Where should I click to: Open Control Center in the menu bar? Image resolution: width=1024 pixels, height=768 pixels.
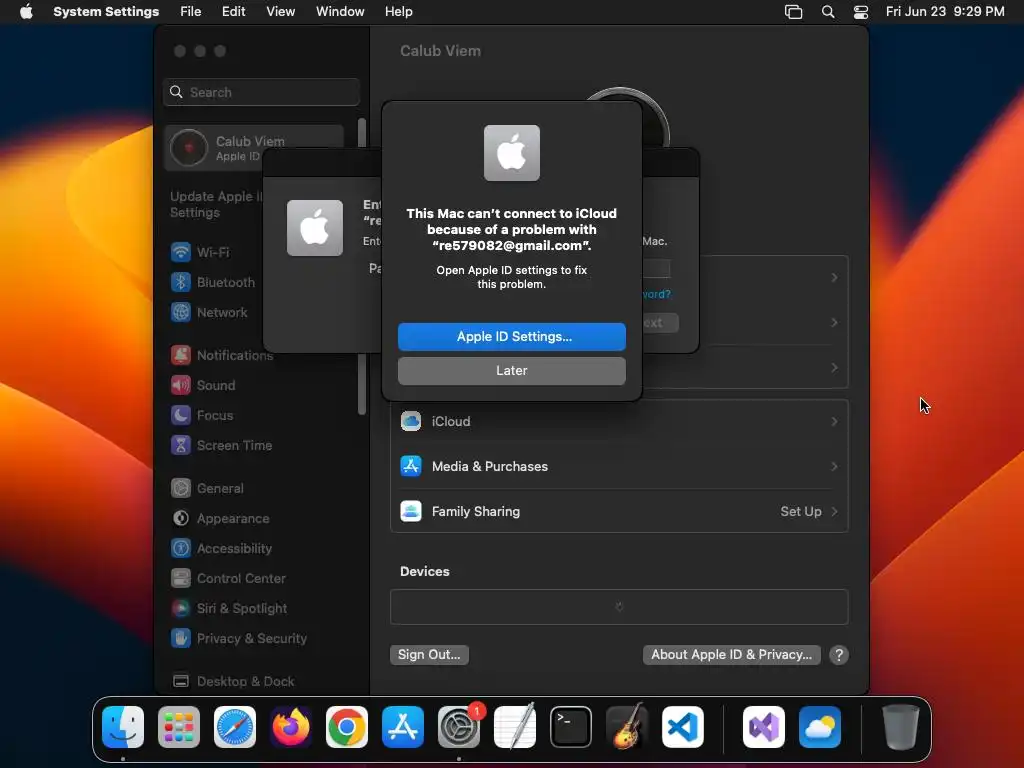(x=861, y=11)
